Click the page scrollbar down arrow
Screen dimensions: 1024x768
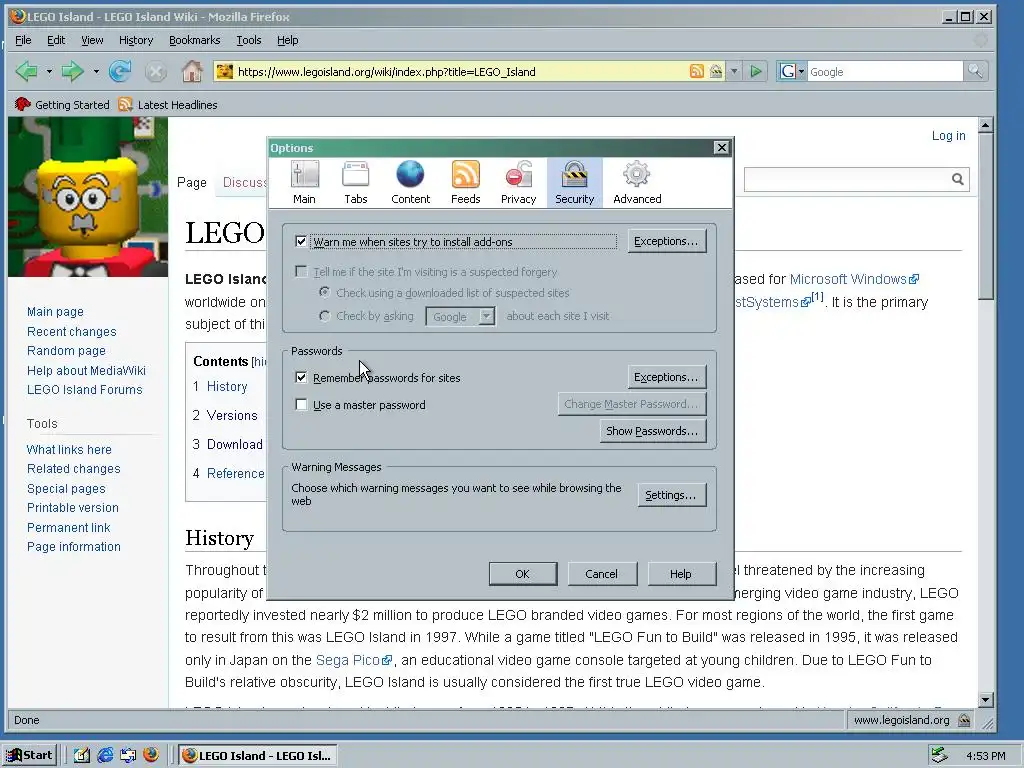[x=986, y=699]
